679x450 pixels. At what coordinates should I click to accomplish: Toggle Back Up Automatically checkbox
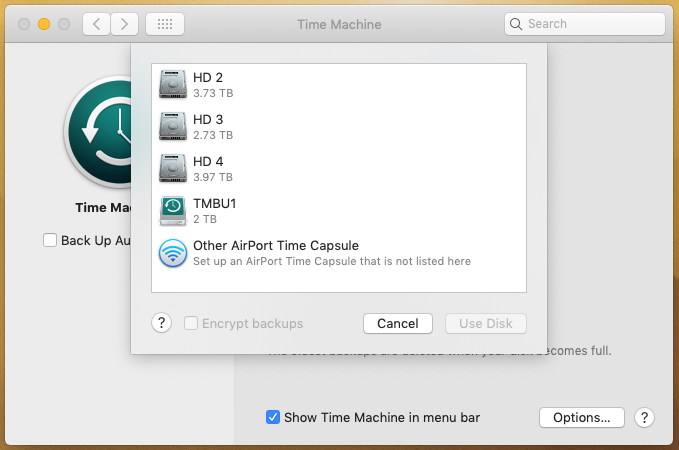(50, 240)
